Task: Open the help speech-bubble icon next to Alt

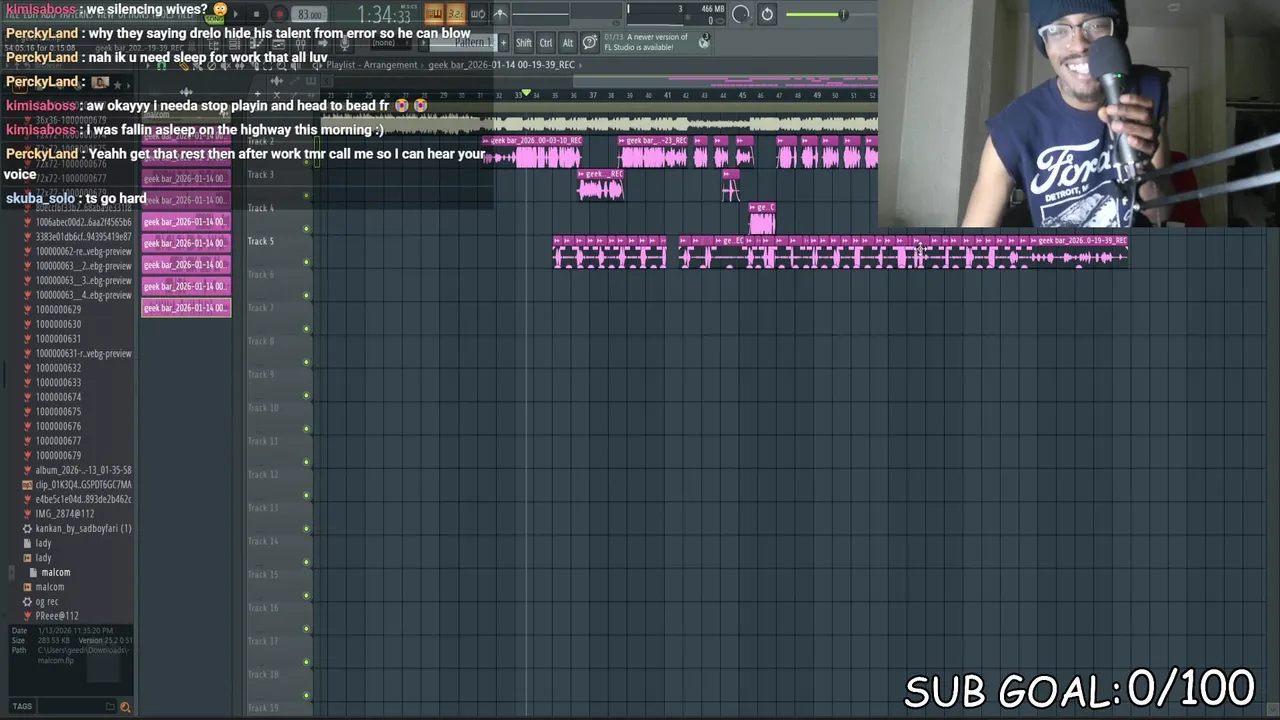Action: click(589, 42)
